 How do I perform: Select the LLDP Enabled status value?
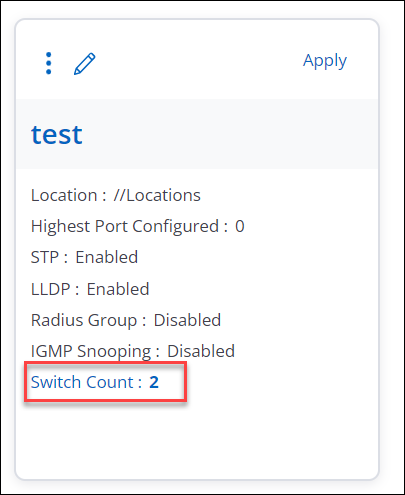[118, 289]
